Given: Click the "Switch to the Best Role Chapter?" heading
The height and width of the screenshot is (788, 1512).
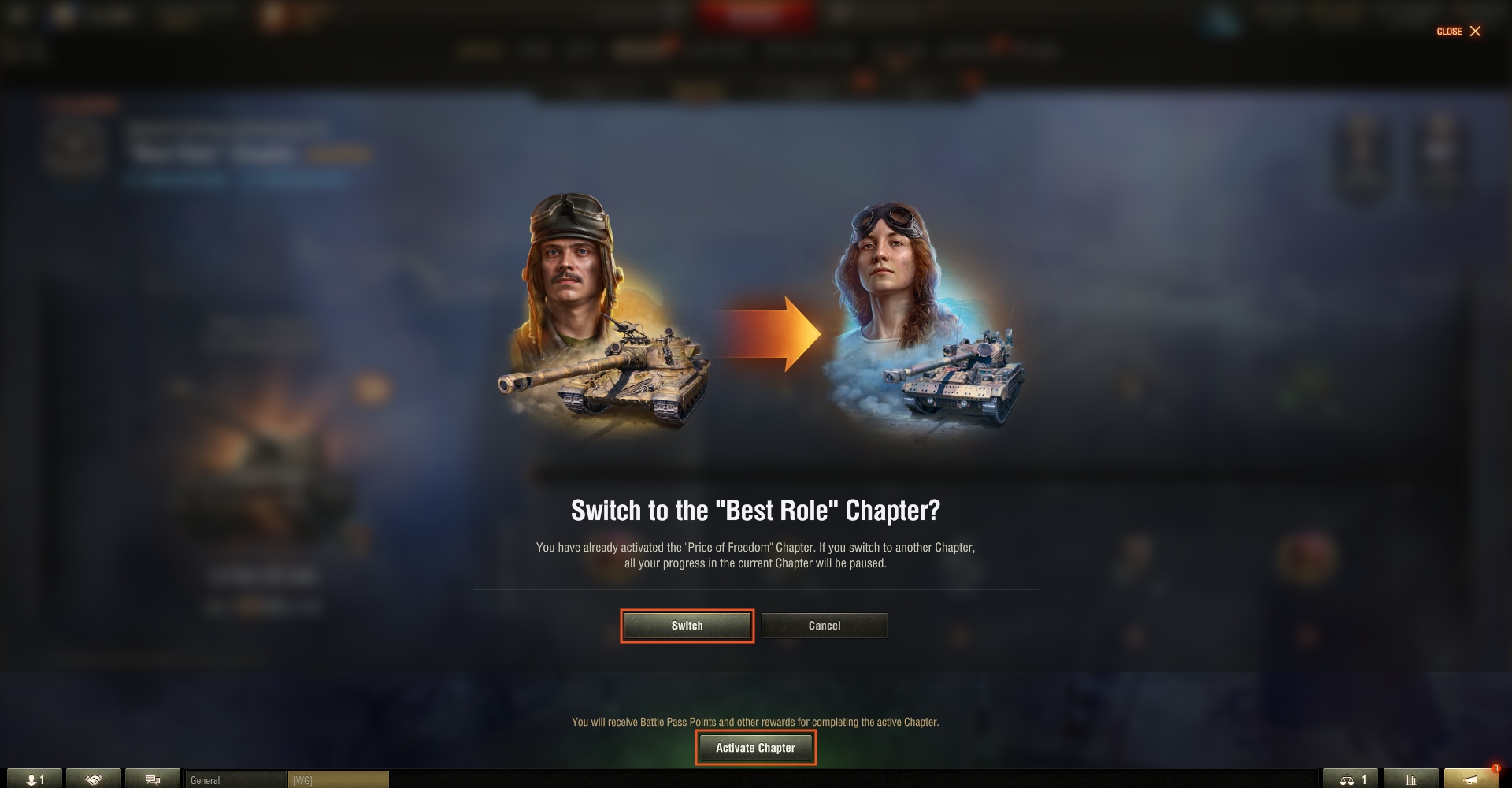Looking at the screenshot, I should (x=755, y=511).
